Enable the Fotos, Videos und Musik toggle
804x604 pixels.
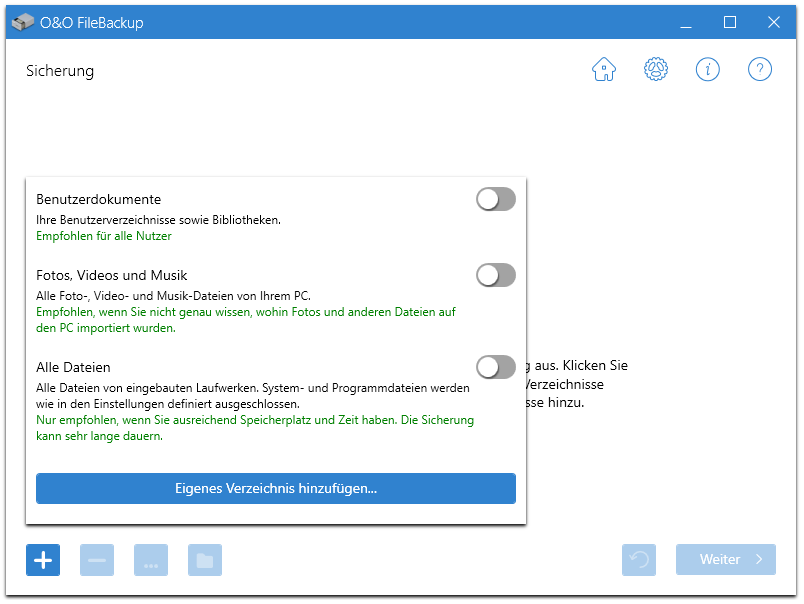[x=496, y=275]
